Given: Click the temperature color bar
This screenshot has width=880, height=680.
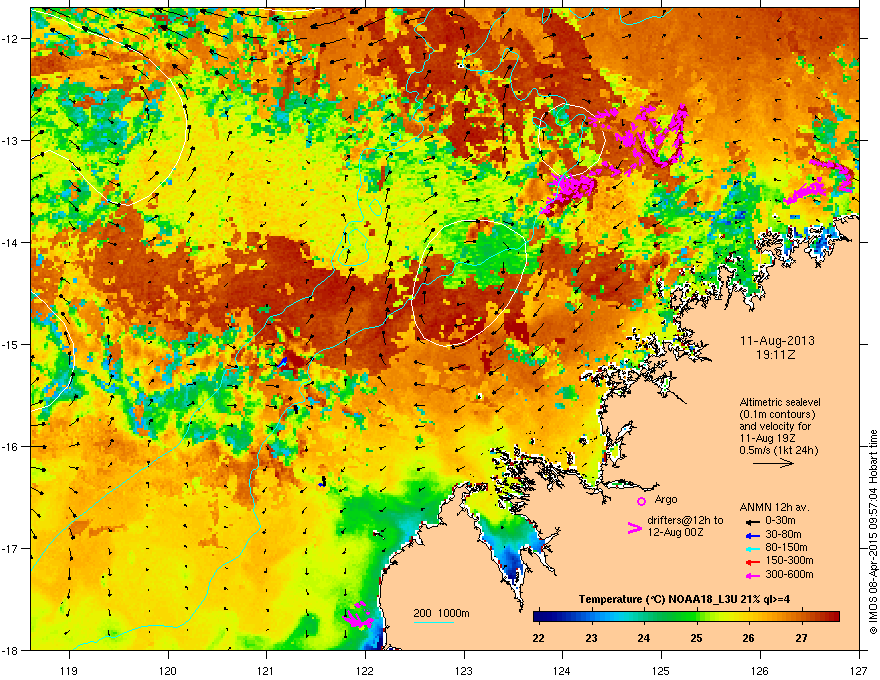Looking at the screenshot, I should coord(686,616).
